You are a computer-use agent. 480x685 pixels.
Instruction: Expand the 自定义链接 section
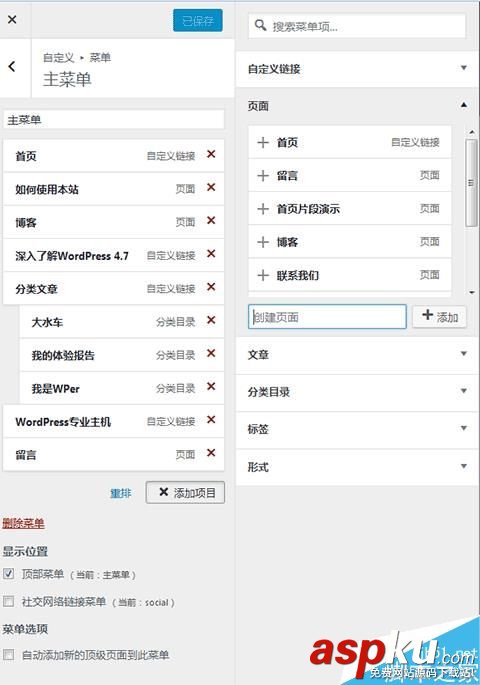357,69
